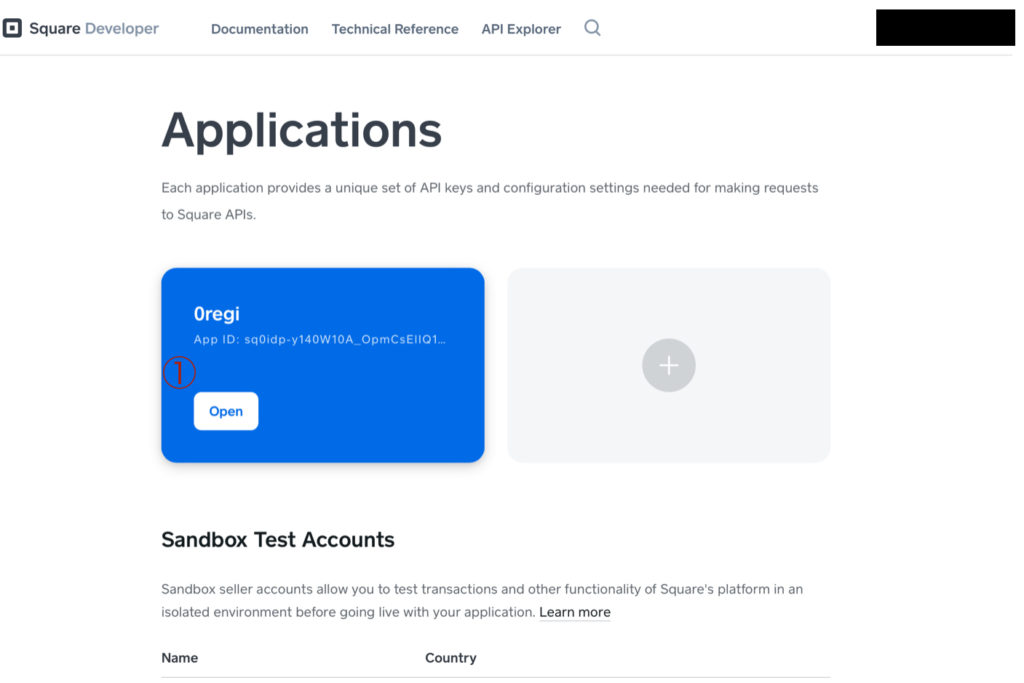Click the Sandbox seller accounts description text
1024x683 pixels.
pos(480,590)
